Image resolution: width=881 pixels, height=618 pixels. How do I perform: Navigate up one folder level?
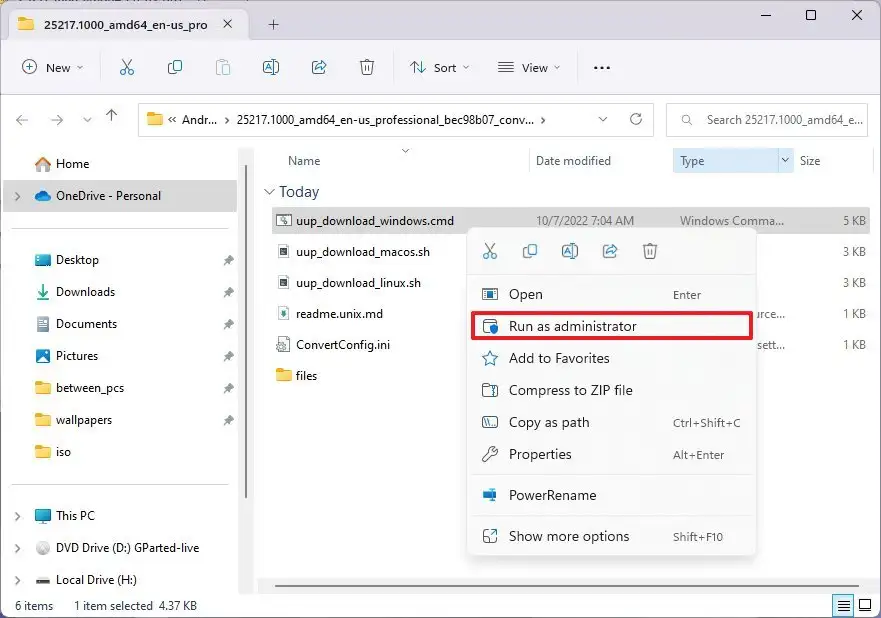(x=112, y=116)
